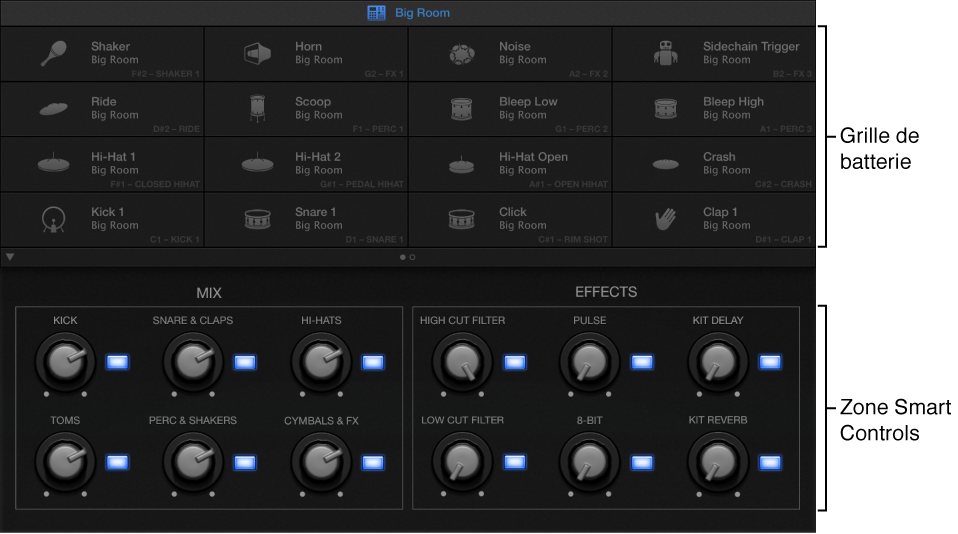This screenshot has height=534, width=958.
Task: Click the "Scoop" pad name
Action: [313, 102]
